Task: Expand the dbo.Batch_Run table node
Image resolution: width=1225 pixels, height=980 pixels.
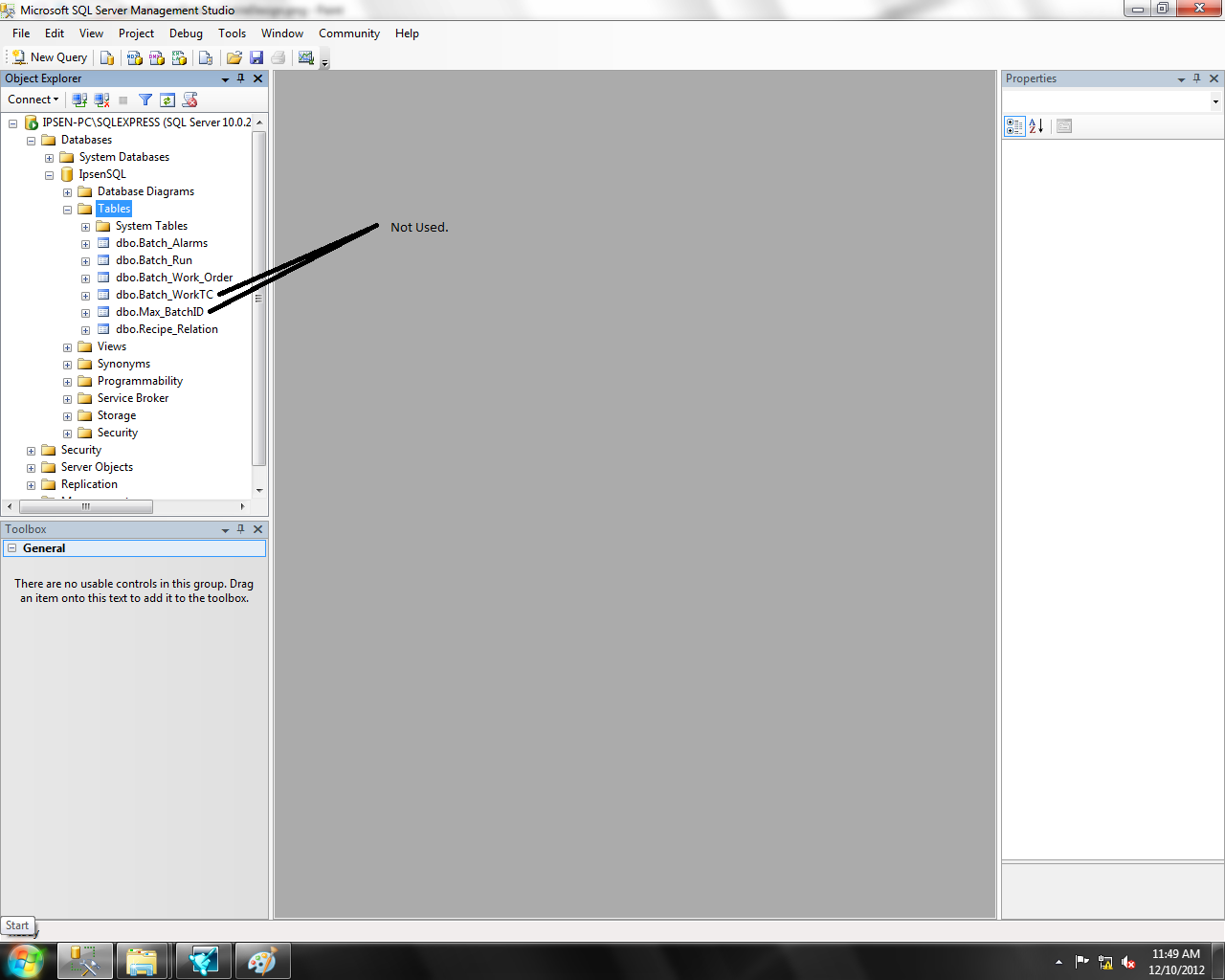Action: tap(85, 261)
